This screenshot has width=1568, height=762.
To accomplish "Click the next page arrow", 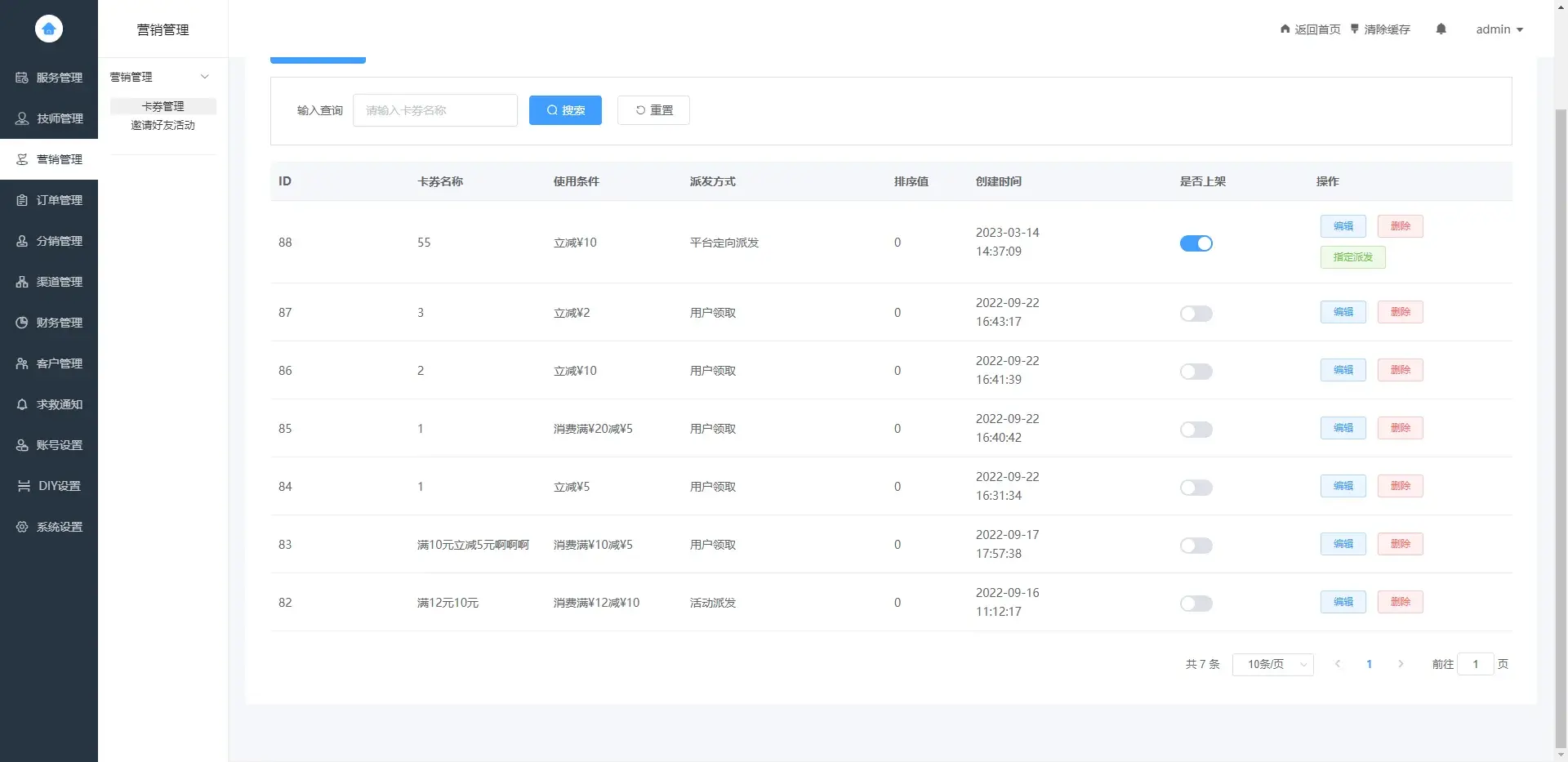I will [1401, 664].
